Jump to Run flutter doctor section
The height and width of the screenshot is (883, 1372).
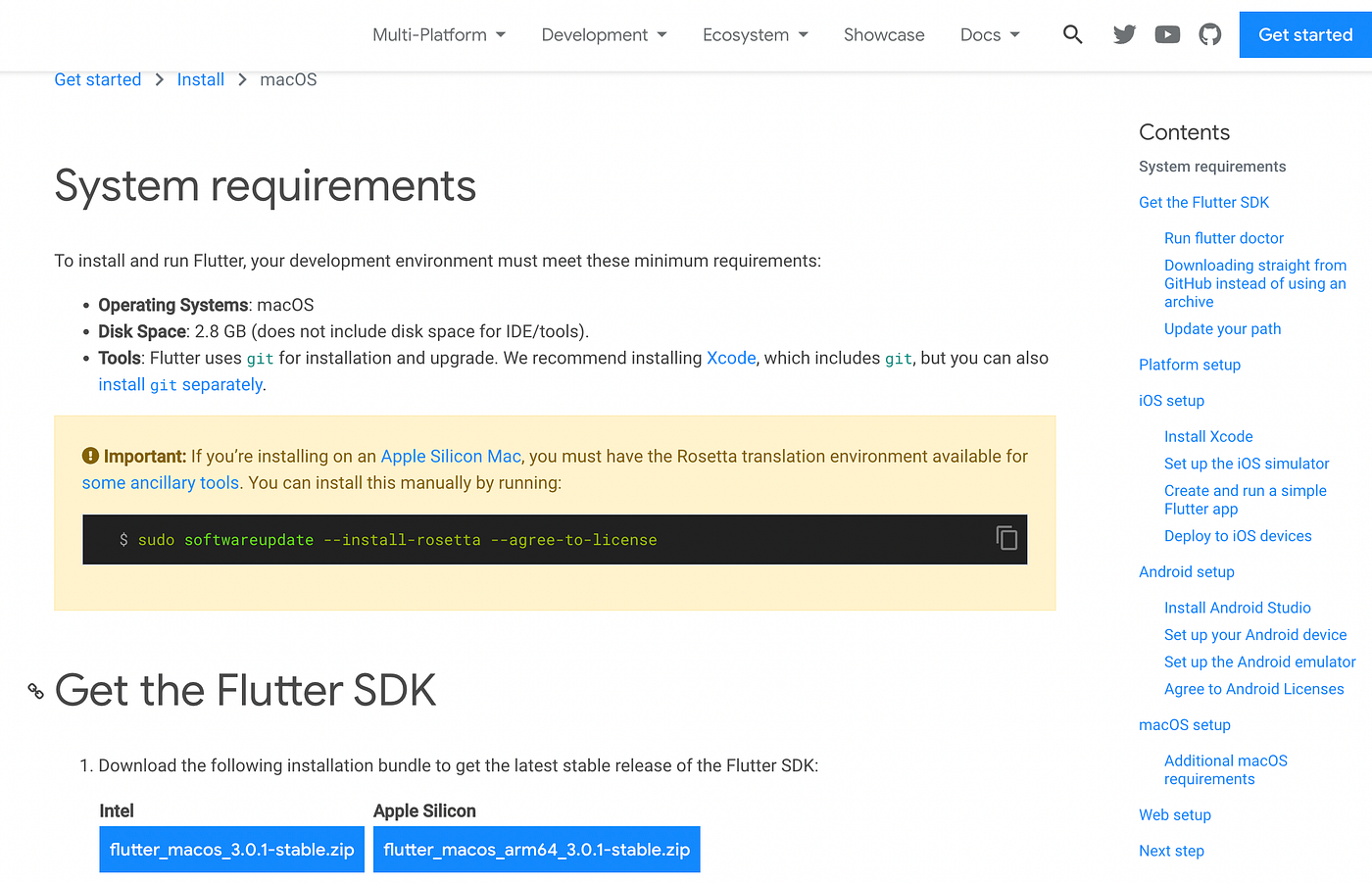coord(1224,238)
